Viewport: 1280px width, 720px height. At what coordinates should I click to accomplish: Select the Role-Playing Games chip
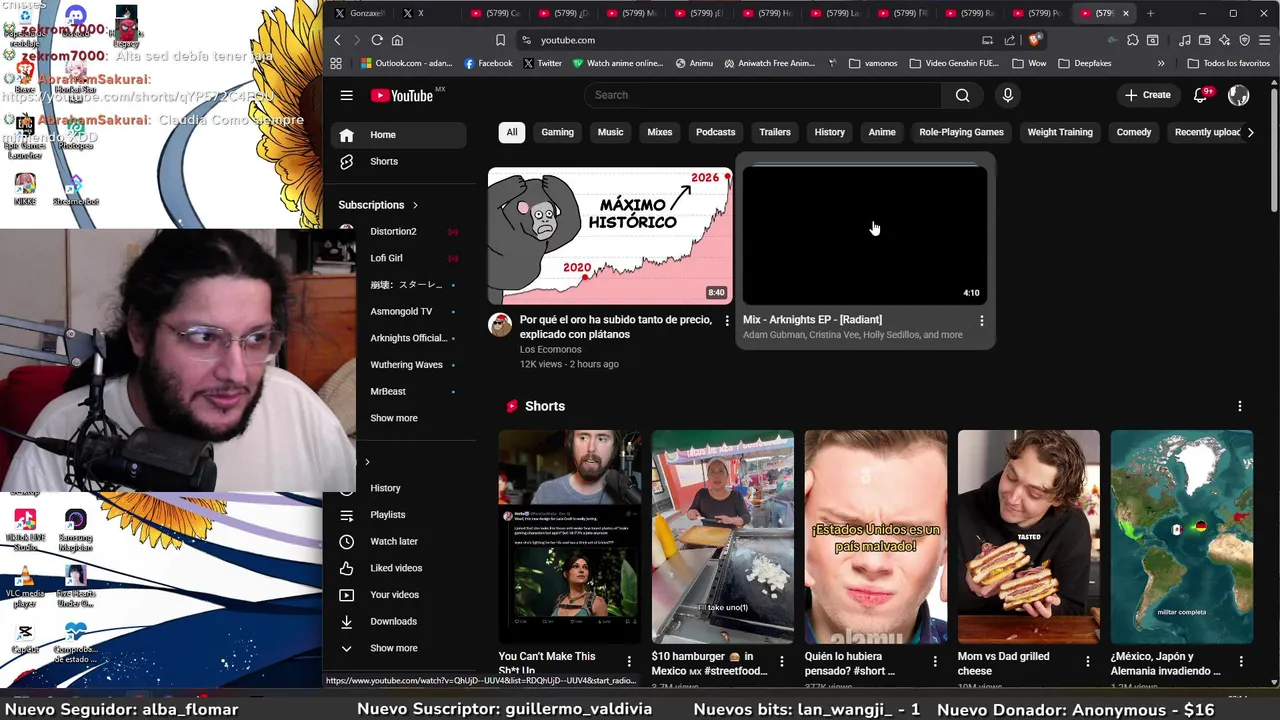[x=961, y=132]
